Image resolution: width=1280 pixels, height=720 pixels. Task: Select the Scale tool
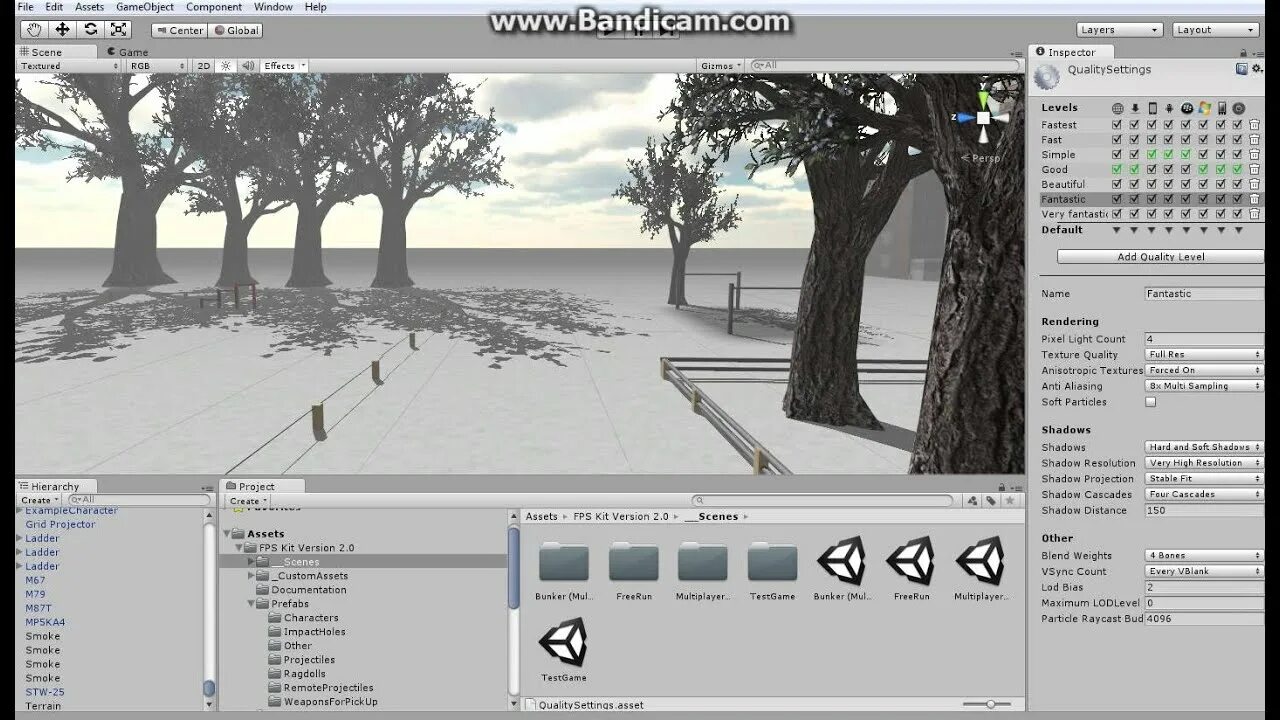pyautogui.click(x=119, y=30)
